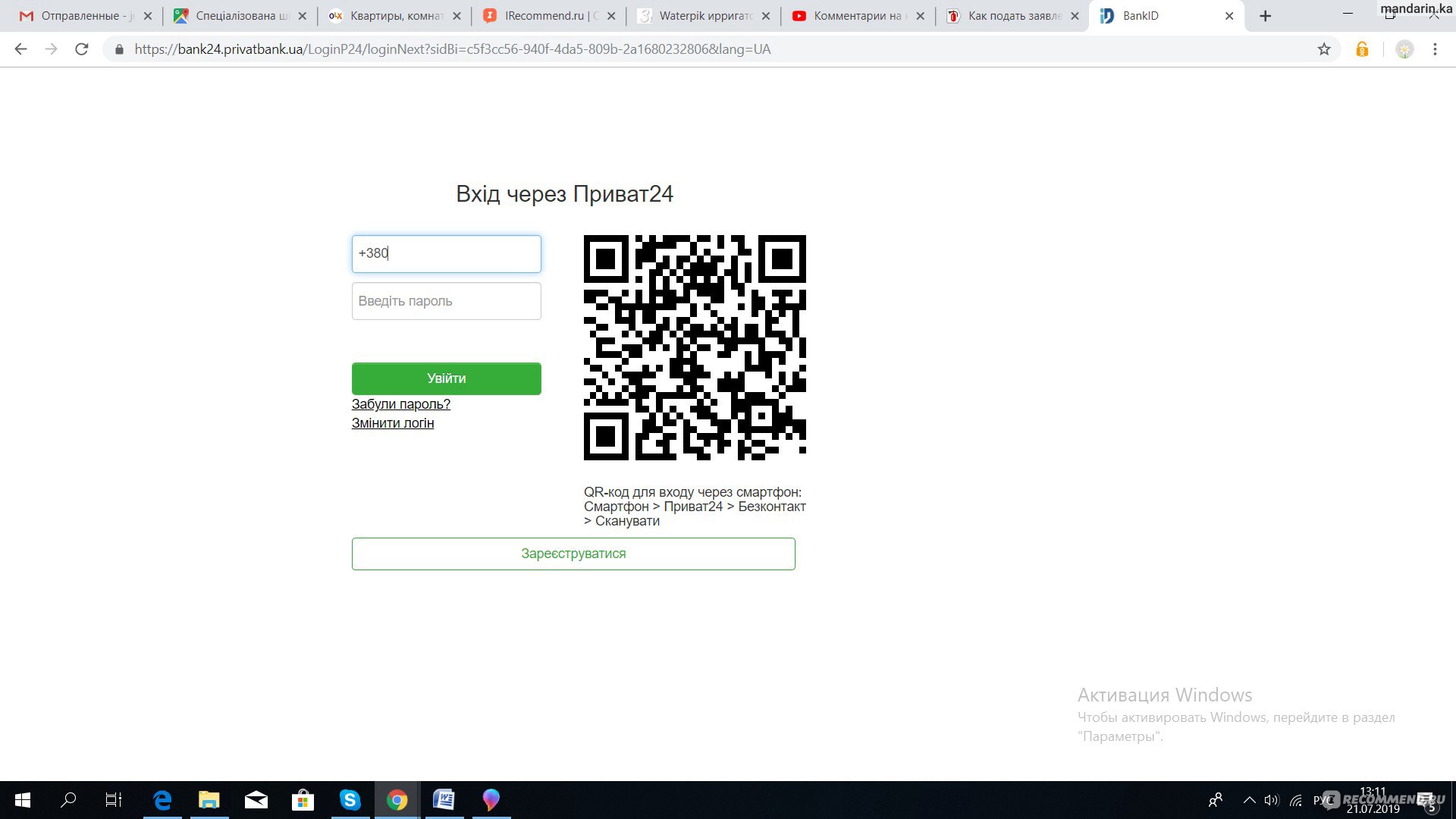The image size is (1456, 819).
Task: Launch Microsoft Edge from taskbar
Action: click(x=162, y=800)
